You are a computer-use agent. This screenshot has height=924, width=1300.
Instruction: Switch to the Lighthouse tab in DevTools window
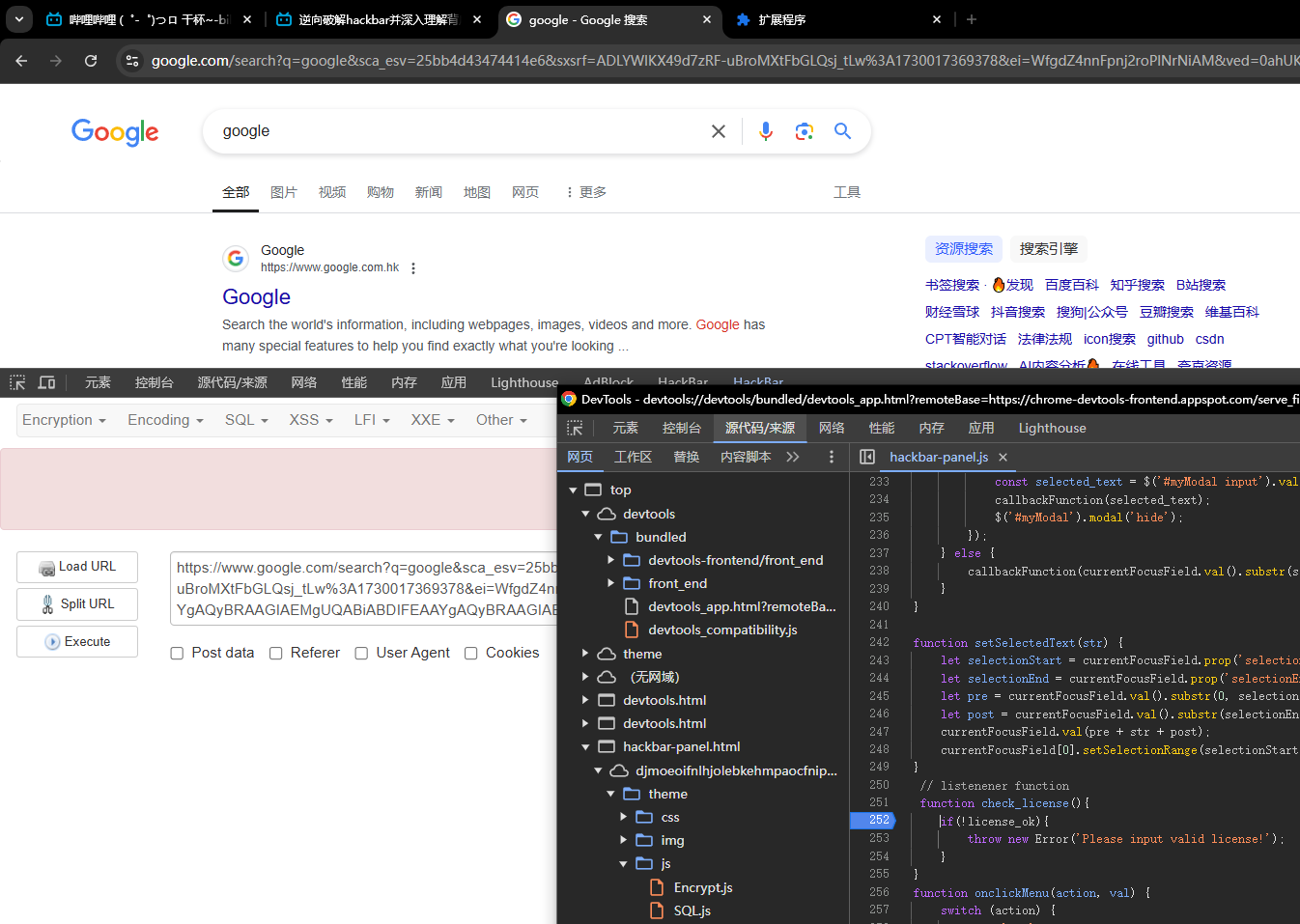tap(1052, 428)
